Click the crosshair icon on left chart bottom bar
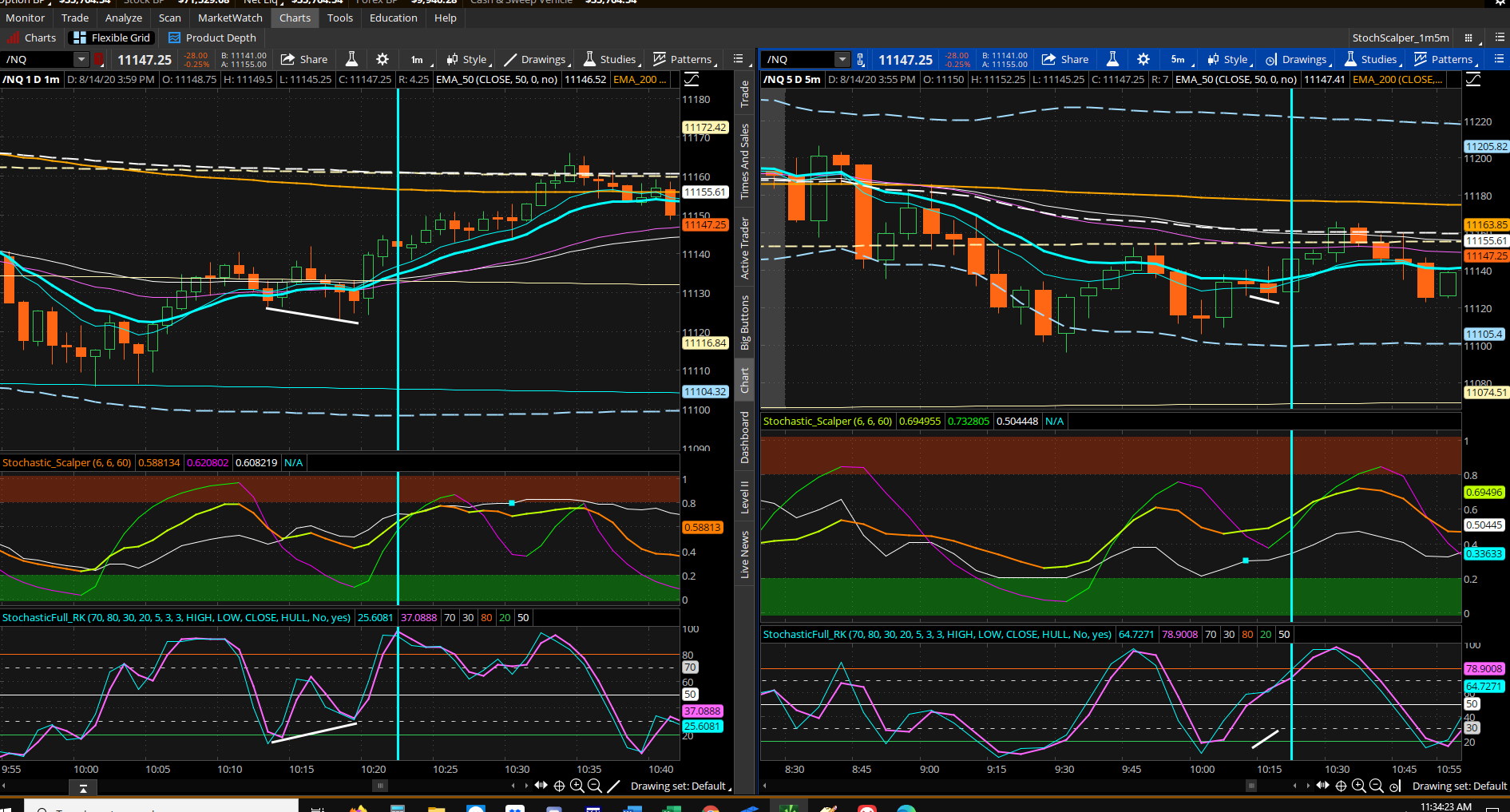The image size is (1510, 812). tap(559, 786)
